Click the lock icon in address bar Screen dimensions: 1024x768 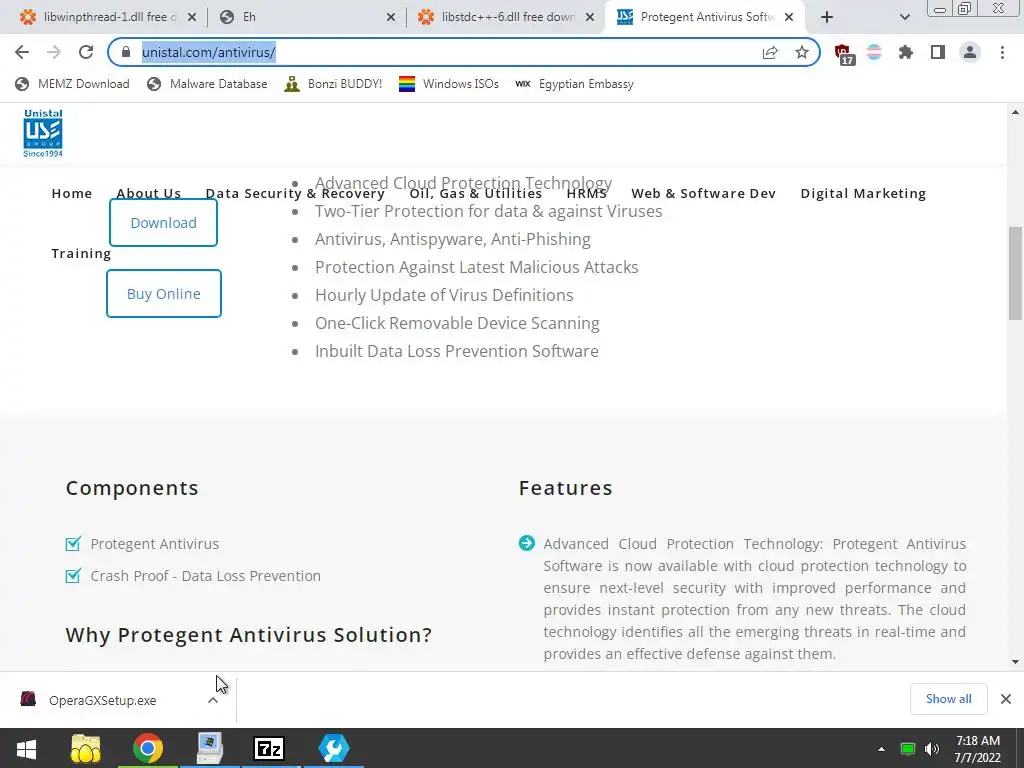click(126, 52)
